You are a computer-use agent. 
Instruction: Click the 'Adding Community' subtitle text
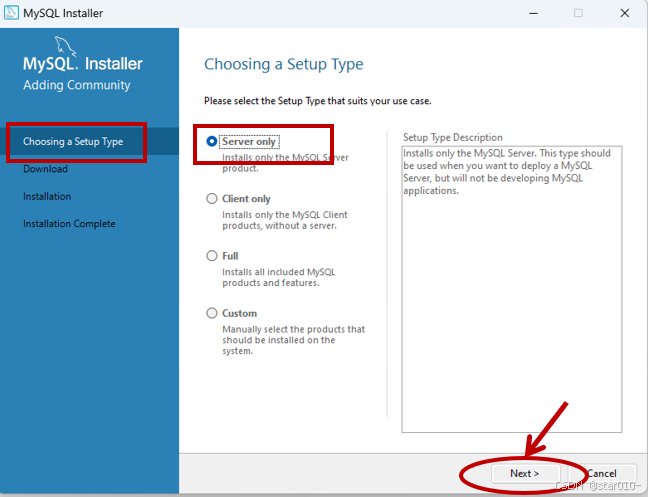77,85
